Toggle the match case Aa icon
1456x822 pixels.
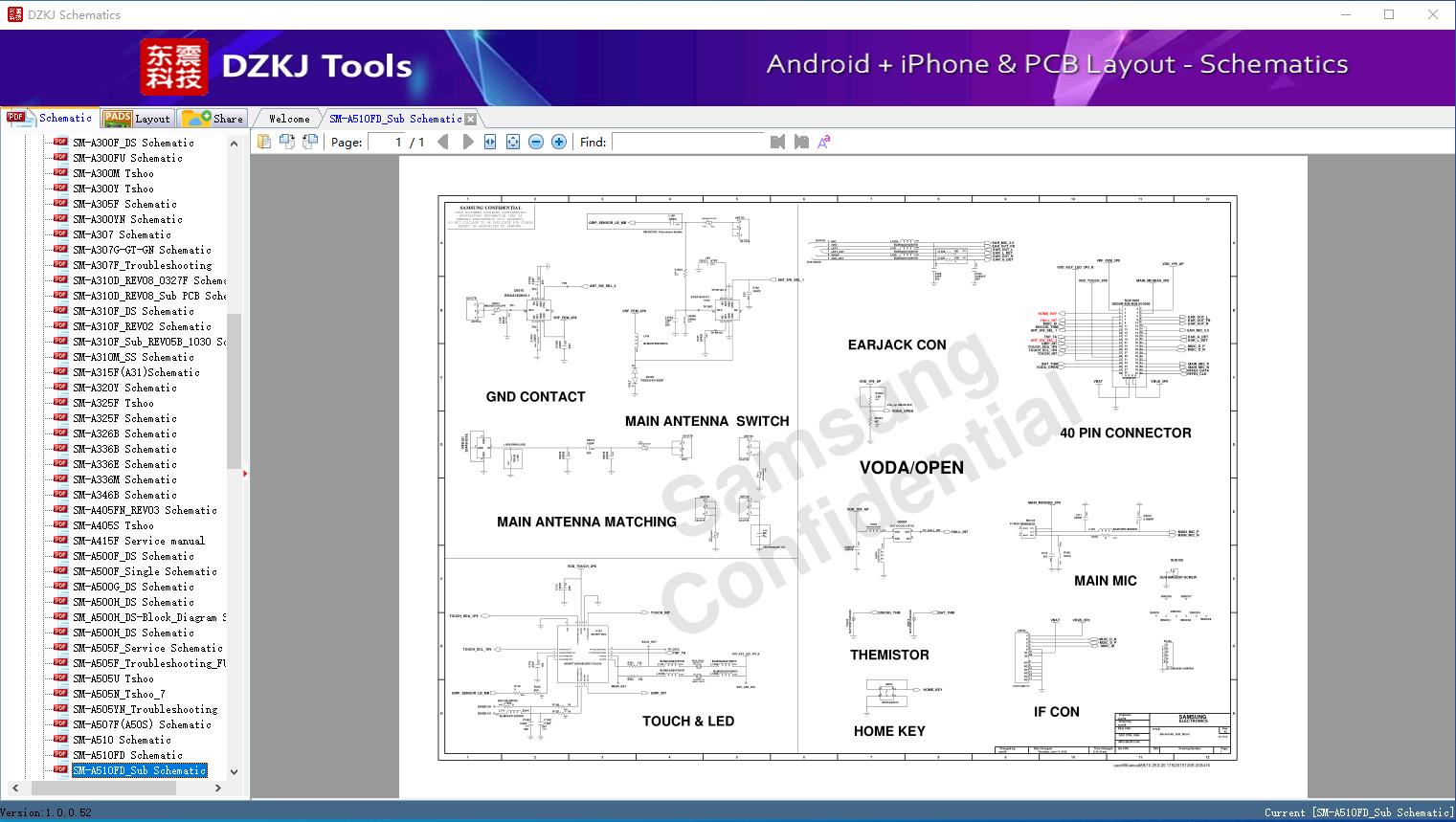[x=824, y=142]
